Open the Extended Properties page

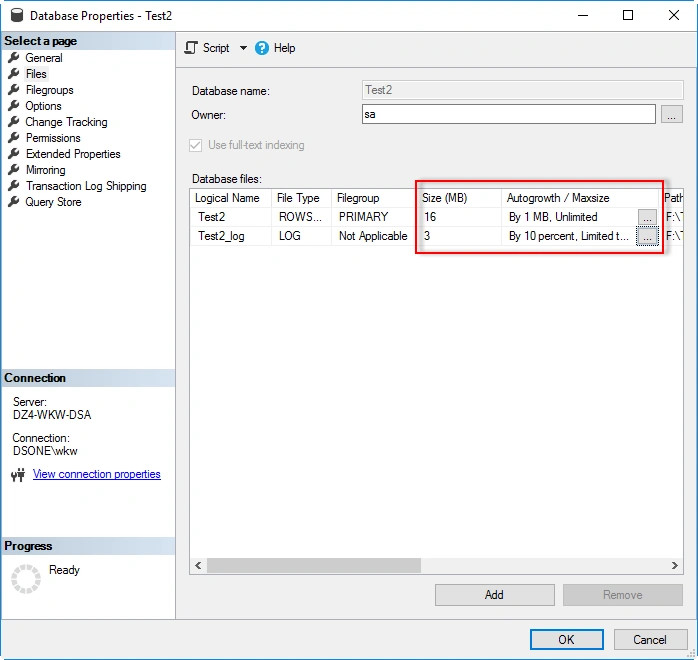coord(73,154)
